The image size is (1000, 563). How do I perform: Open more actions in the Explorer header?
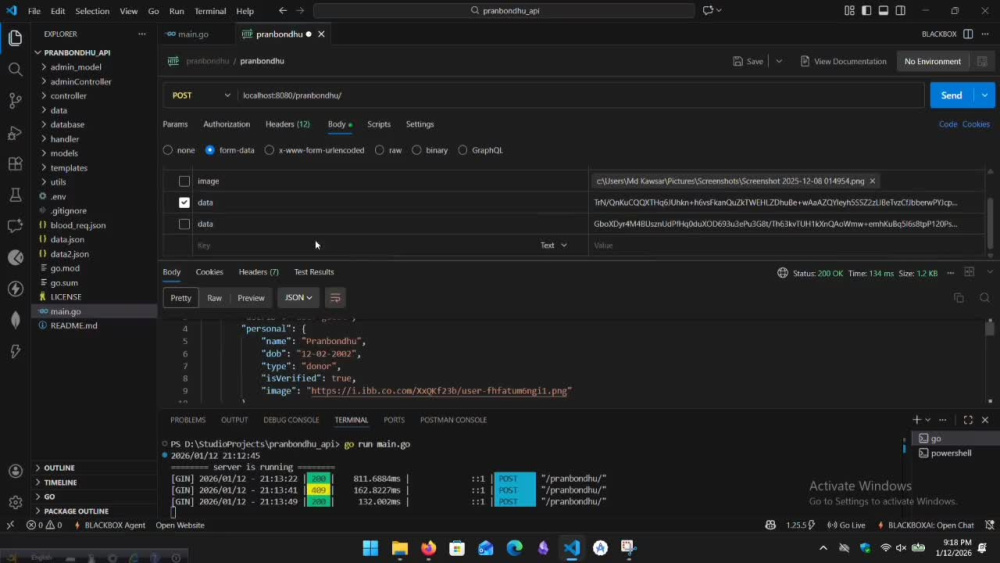[x=142, y=34]
